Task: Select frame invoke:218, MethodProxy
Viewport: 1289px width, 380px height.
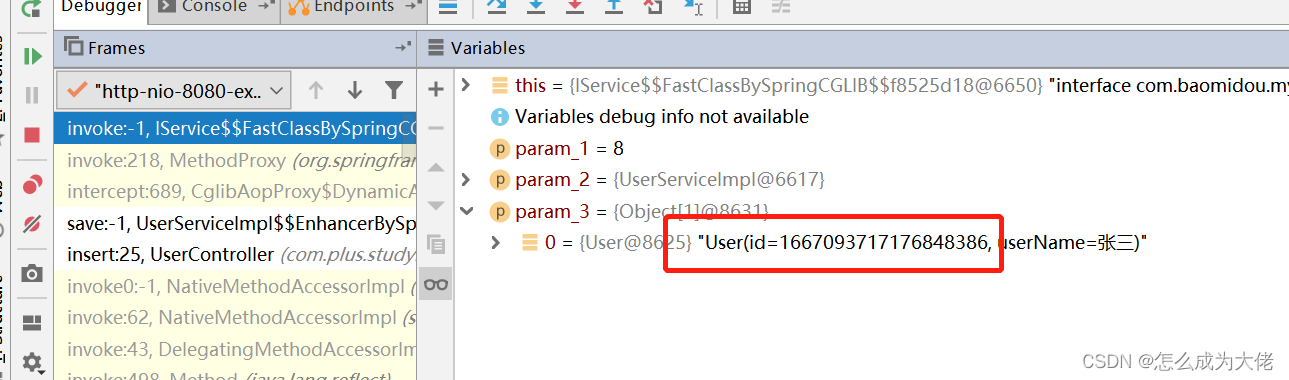Action: click(x=236, y=160)
